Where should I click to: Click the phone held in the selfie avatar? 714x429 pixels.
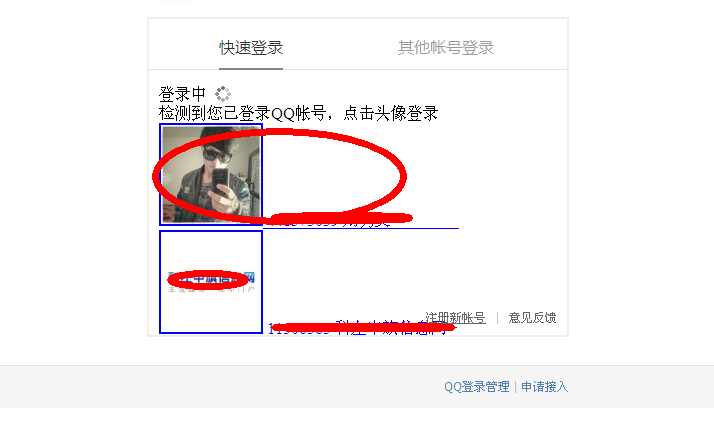click(x=220, y=181)
